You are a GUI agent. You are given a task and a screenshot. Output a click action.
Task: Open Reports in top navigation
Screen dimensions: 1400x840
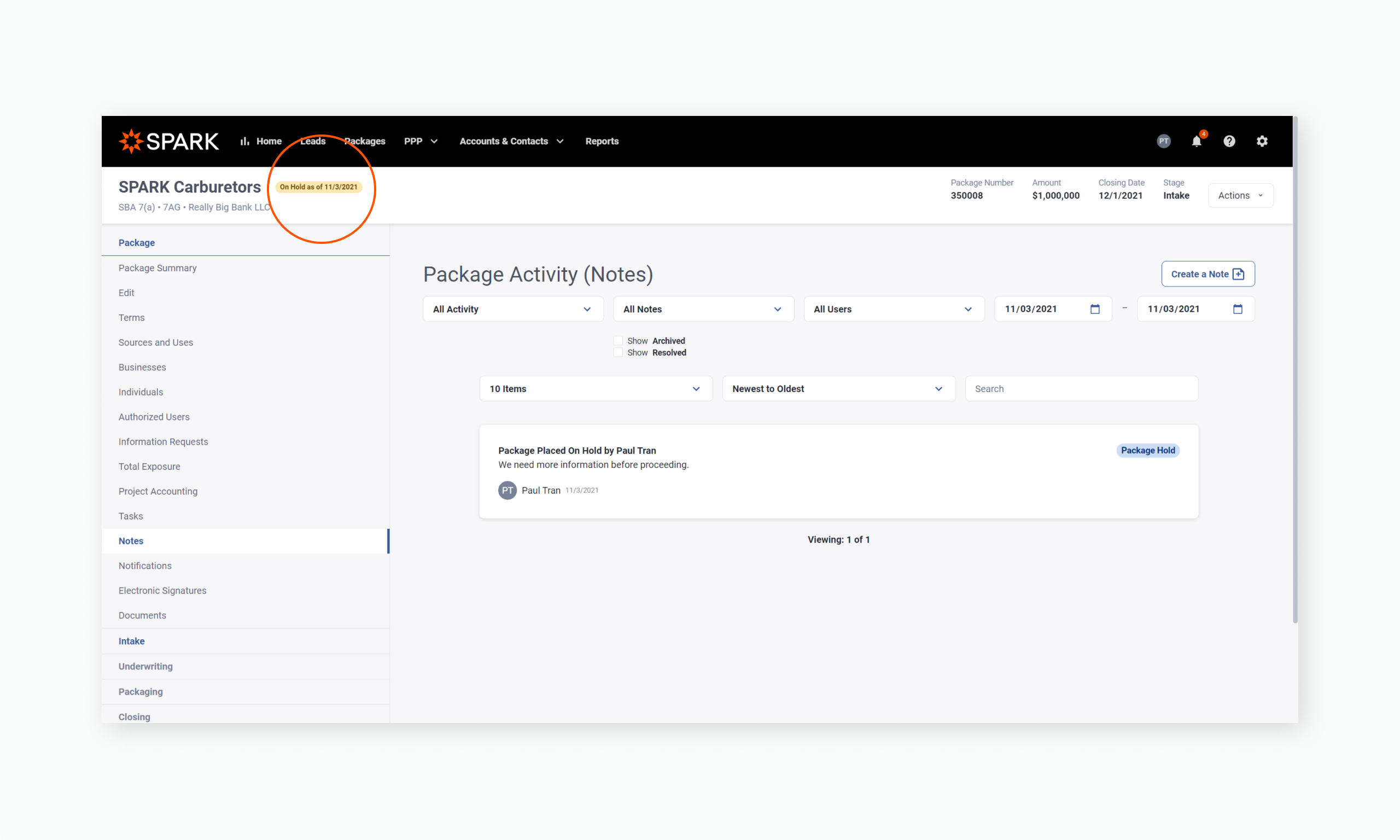point(602,141)
